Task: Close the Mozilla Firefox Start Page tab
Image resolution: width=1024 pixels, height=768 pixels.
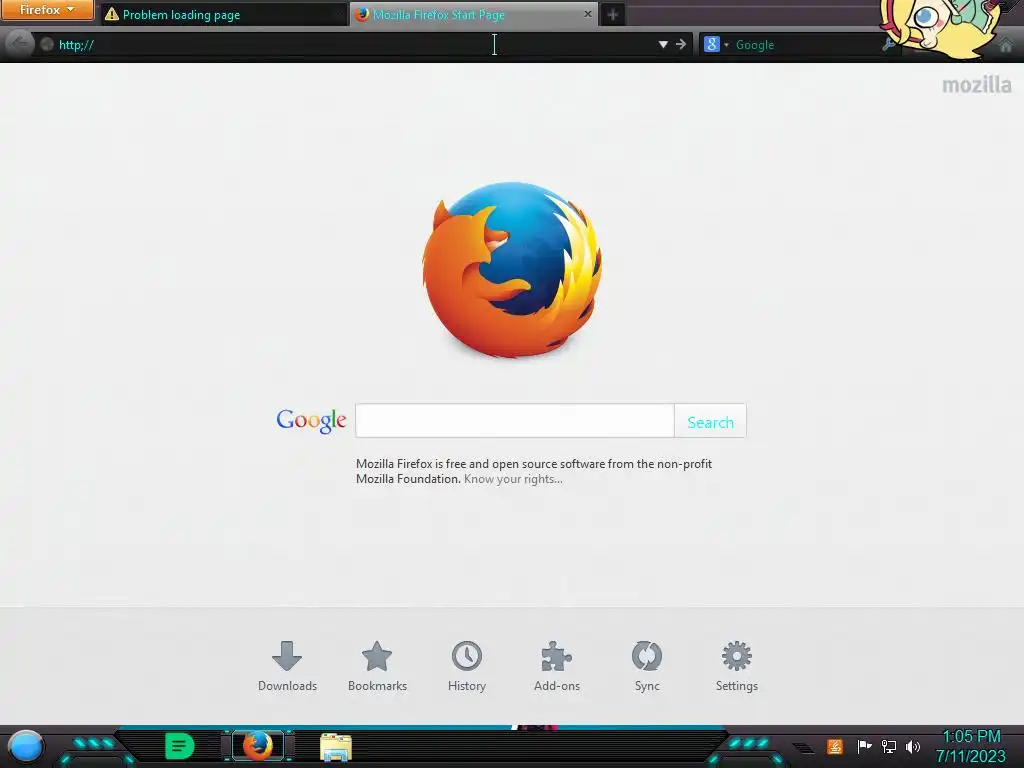Action: click(x=587, y=14)
